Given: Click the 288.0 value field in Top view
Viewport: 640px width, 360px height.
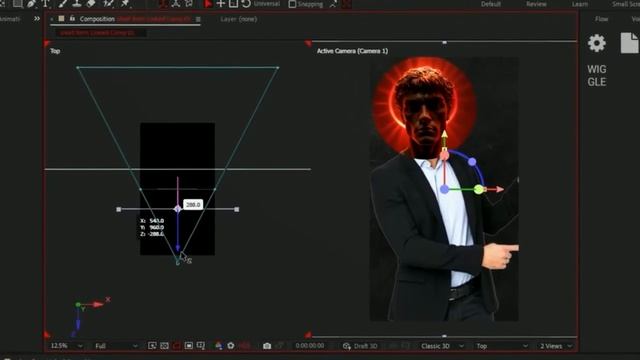Looking at the screenshot, I should pyautogui.click(x=193, y=204).
